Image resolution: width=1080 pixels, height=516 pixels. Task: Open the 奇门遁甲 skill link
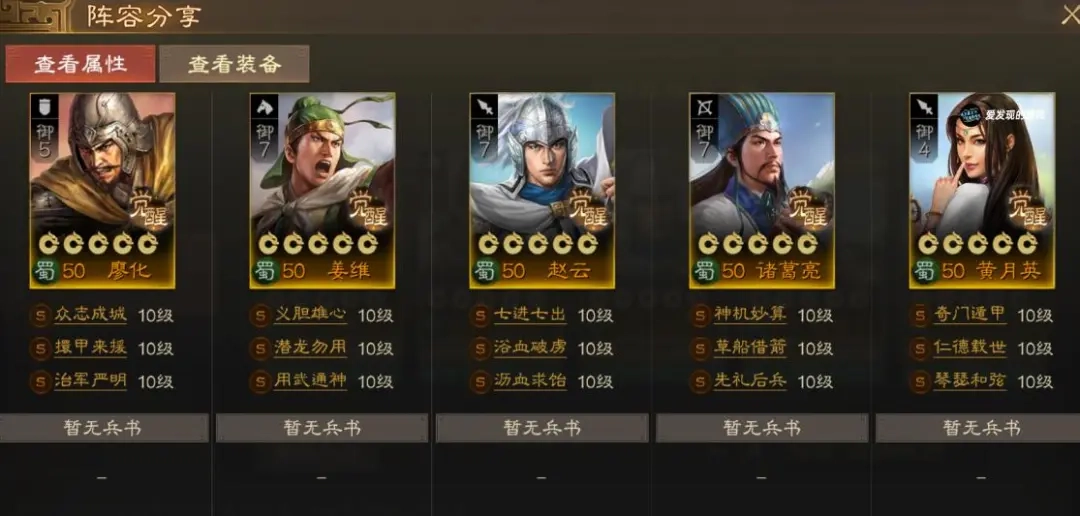click(x=969, y=315)
